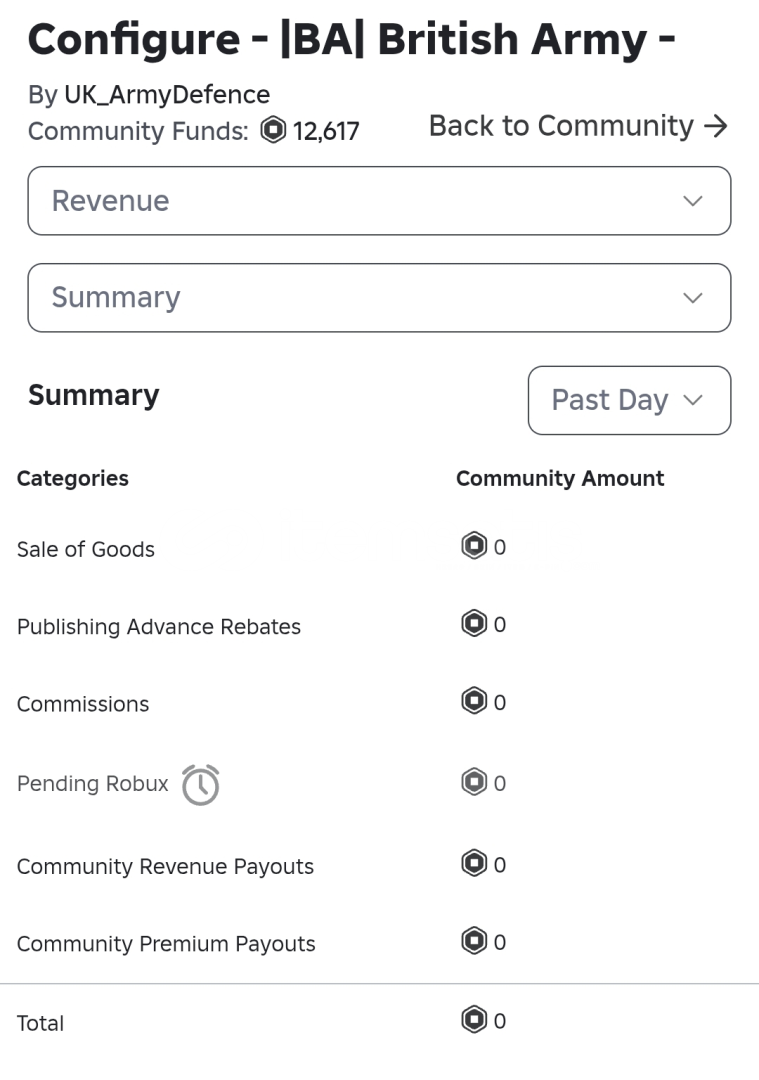Click the Pending Robux label
The width and height of the screenshot is (759, 1080).
[x=93, y=784]
